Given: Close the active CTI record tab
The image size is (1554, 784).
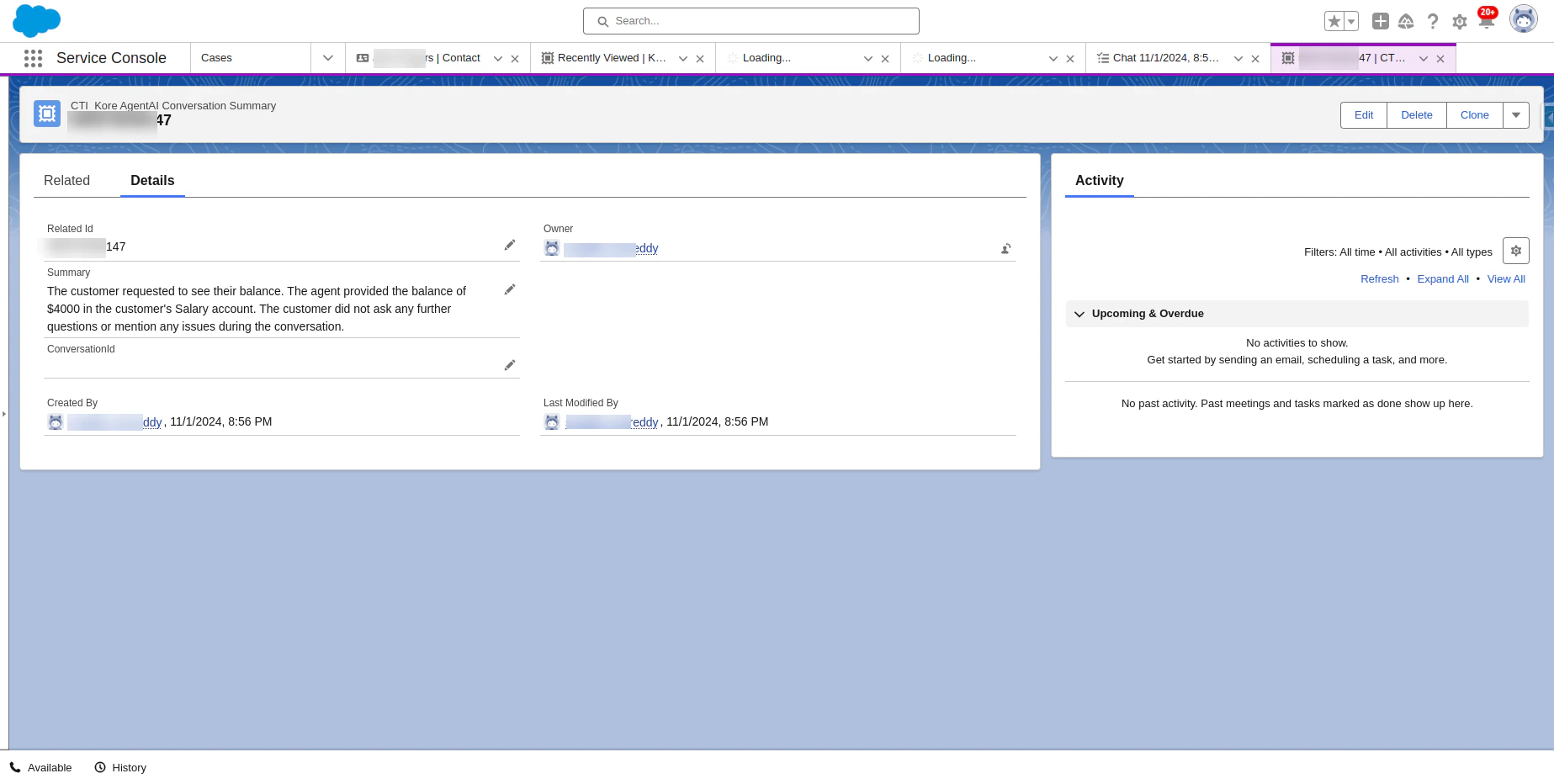Looking at the screenshot, I should point(1440,59).
